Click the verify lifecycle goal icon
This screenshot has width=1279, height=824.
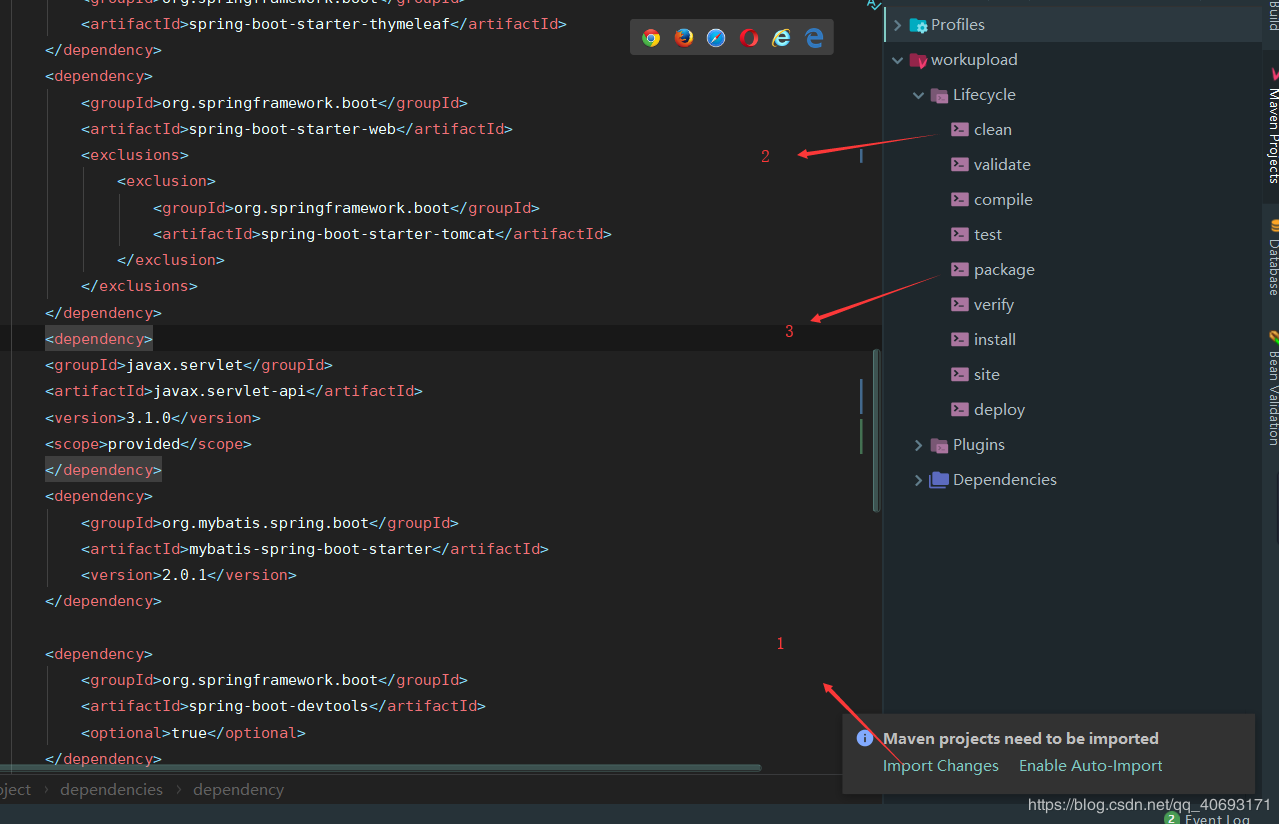[959, 304]
